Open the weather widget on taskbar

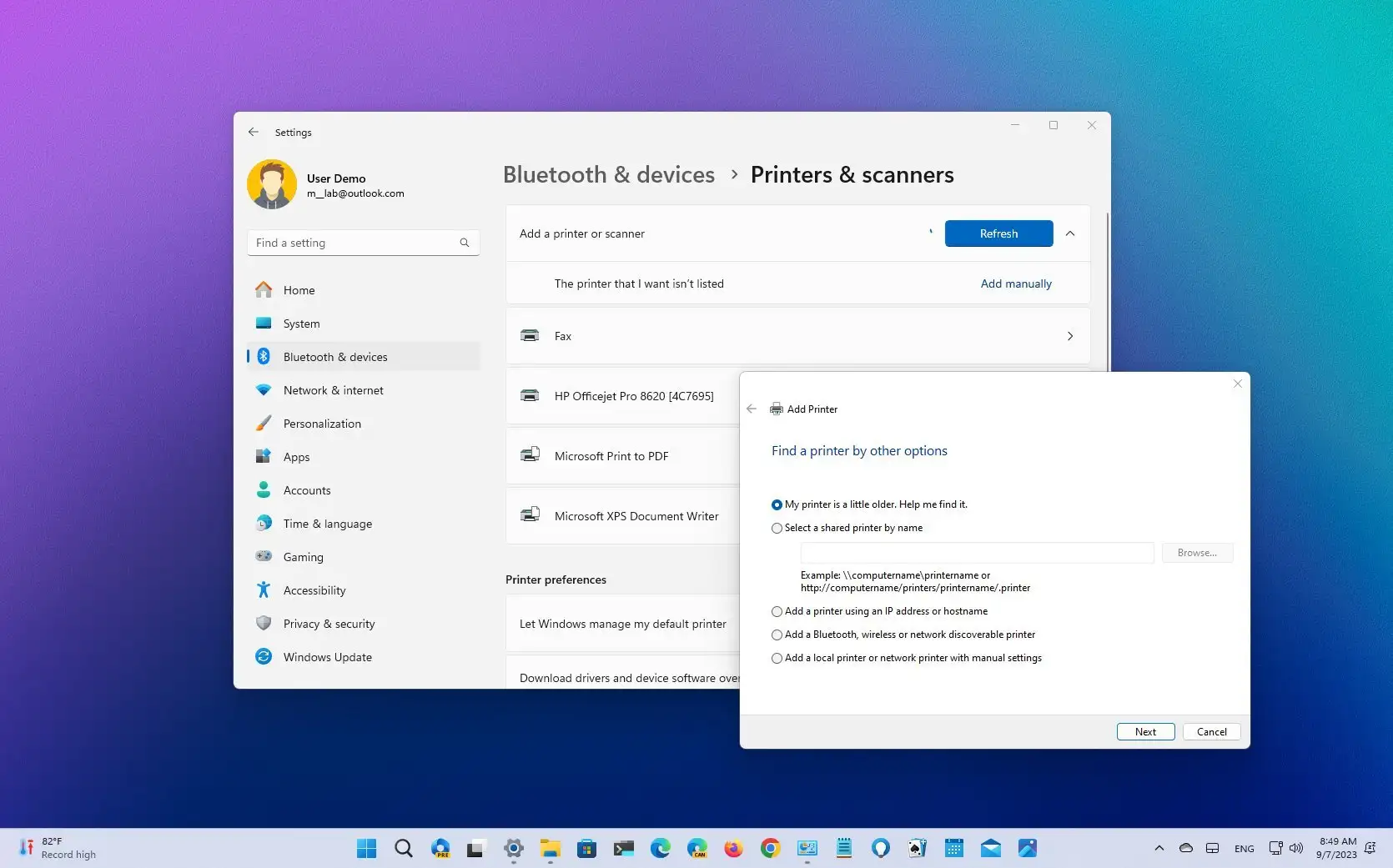(x=58, y=848)
